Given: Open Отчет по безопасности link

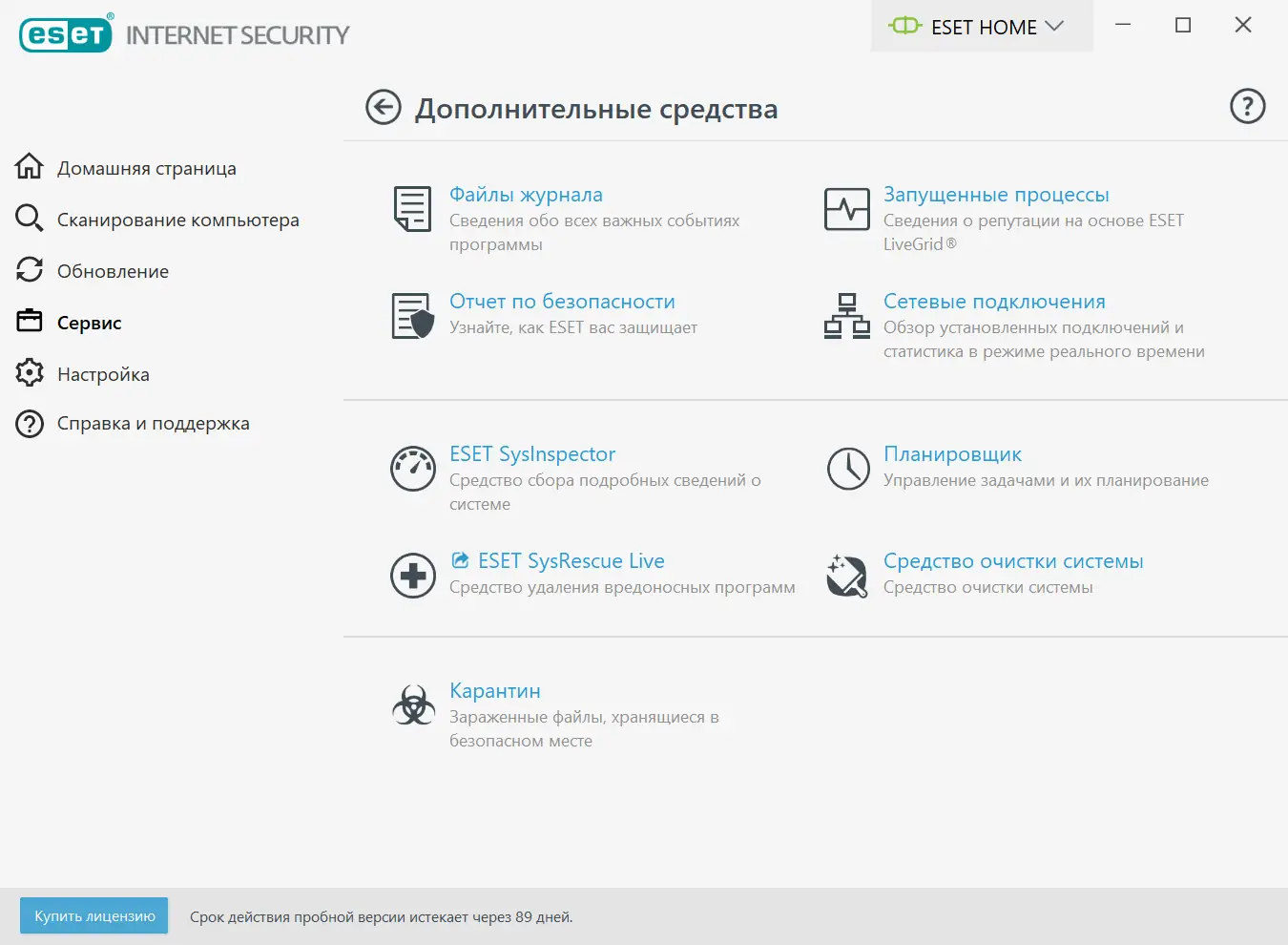Looking at the screenshot, I should pyautogui.click(x=562, y=302).
